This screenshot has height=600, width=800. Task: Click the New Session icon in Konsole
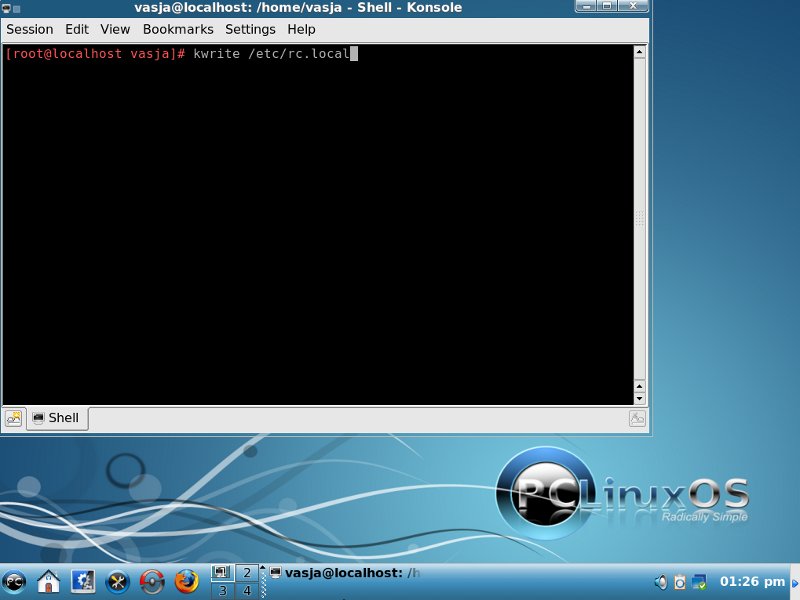pyautogui.click(x=13, y=419)
